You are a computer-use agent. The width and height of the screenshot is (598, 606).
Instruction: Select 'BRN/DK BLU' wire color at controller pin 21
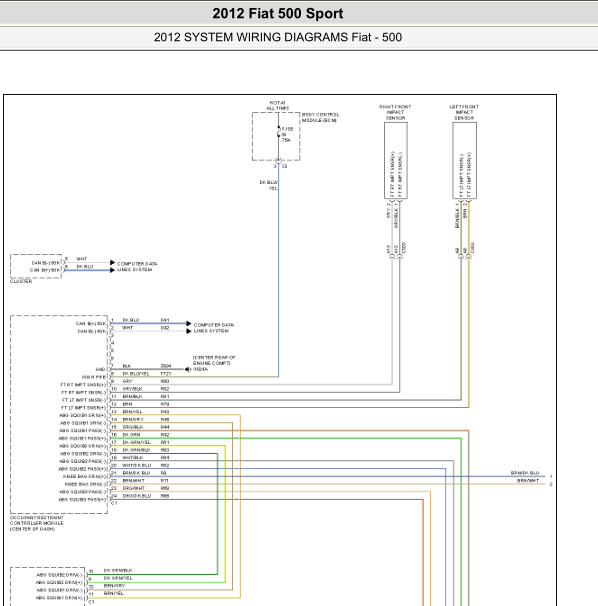(x=136, y=473)
